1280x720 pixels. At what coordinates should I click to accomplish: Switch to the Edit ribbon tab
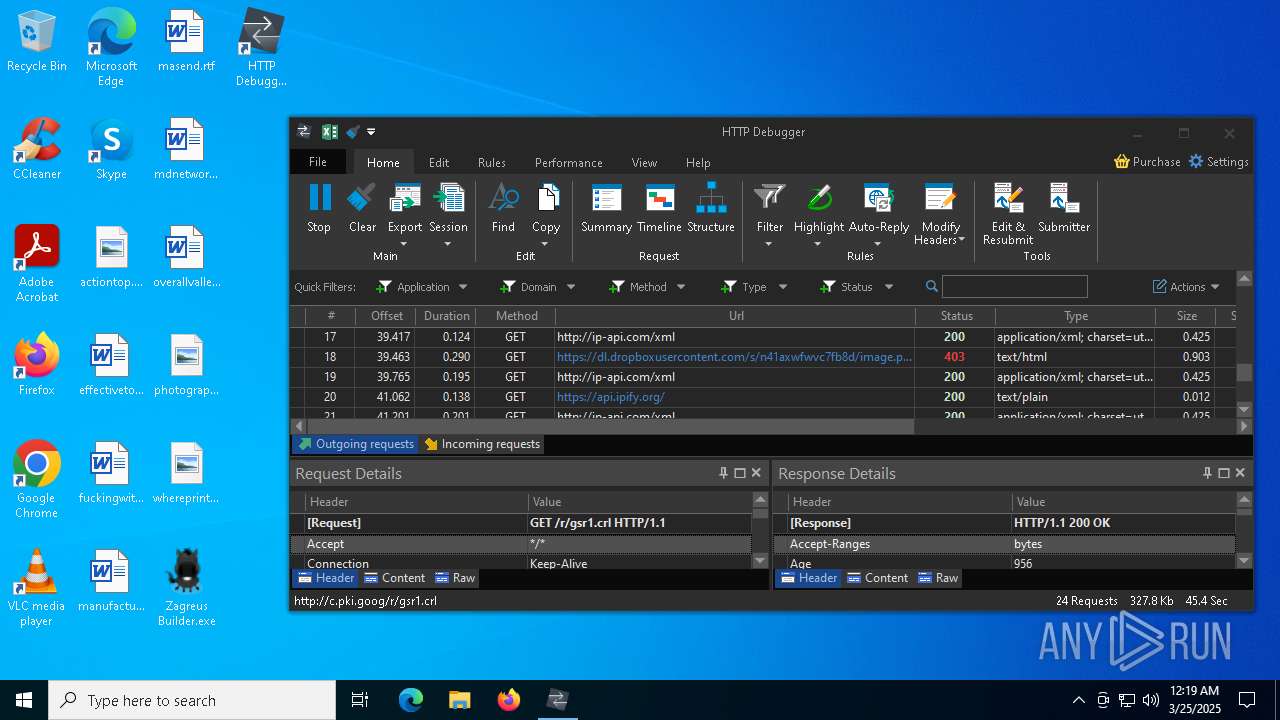tap(439, 162)
